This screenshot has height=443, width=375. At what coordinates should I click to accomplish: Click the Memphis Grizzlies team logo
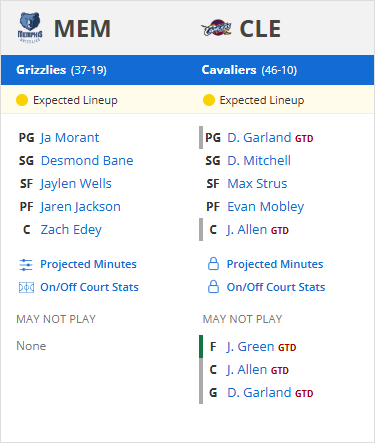click(x=30, y=28)
